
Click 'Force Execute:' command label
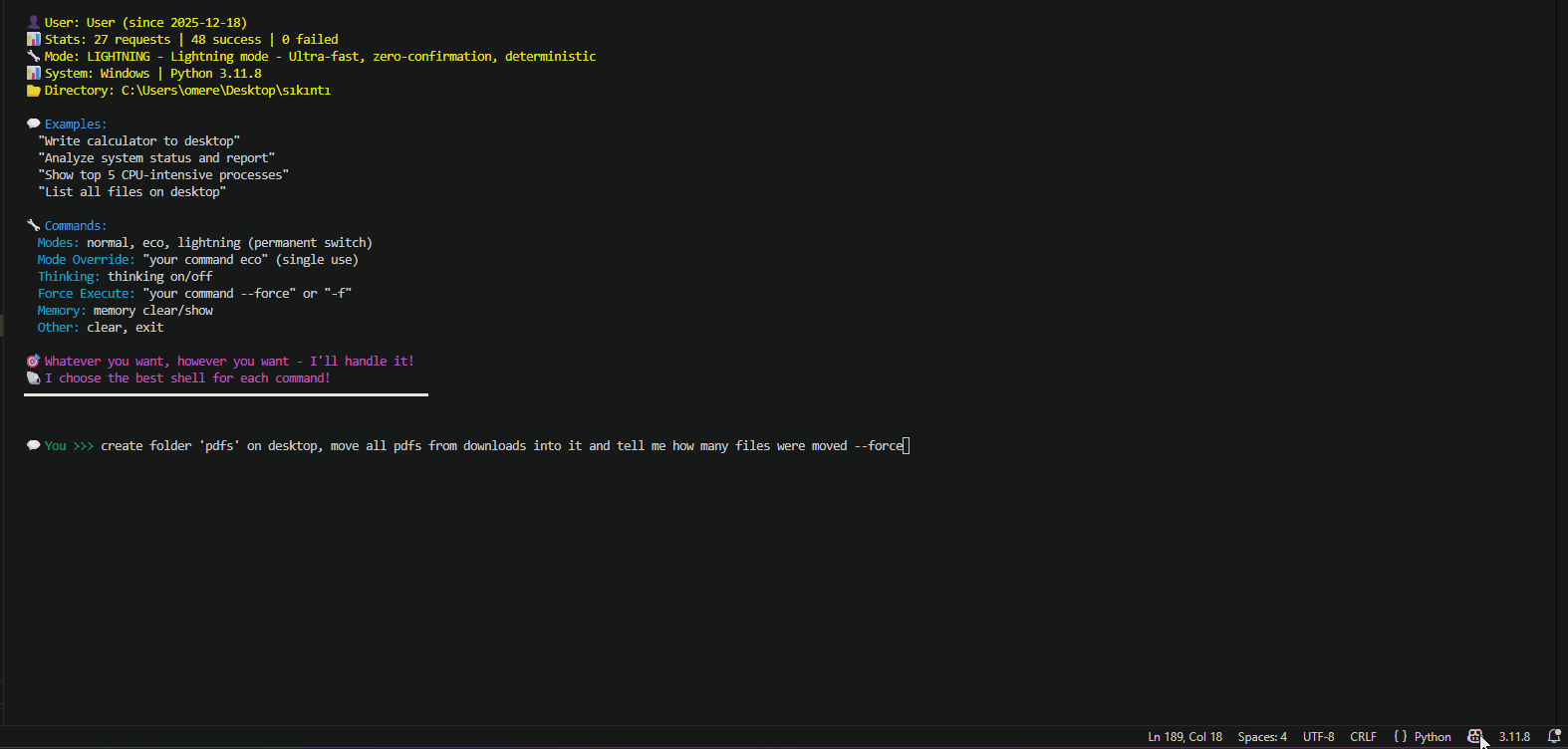(x=87, y=294)
